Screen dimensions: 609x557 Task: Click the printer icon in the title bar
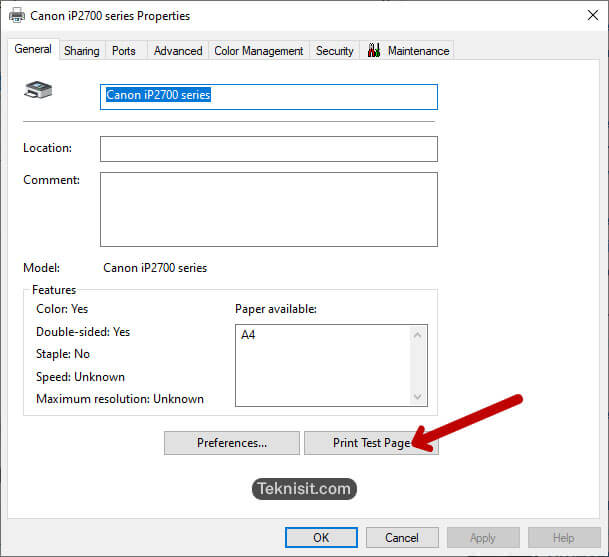click(17, 16)
